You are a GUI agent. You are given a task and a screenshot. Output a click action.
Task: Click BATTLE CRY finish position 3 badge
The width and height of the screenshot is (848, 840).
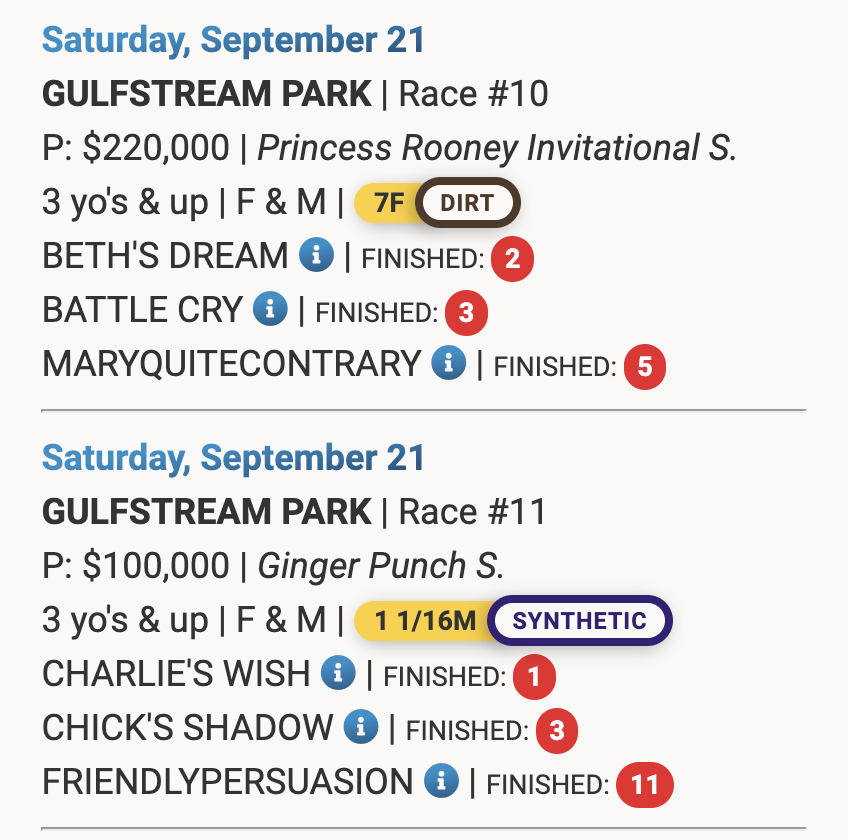[466, 313]
